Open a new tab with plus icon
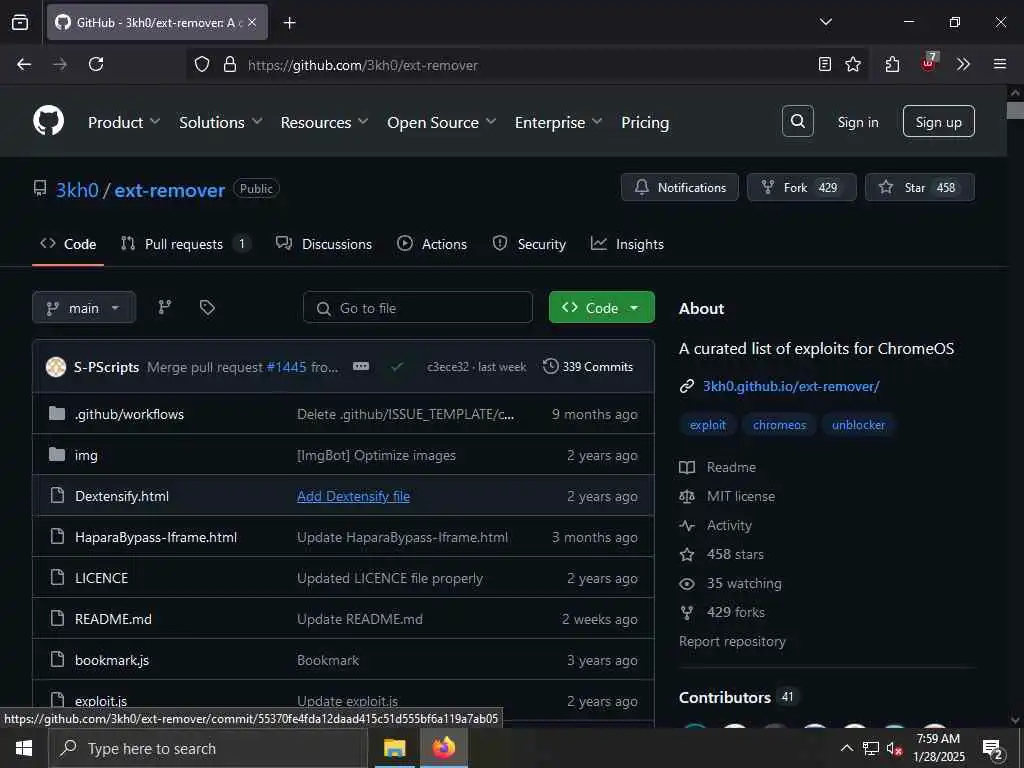1024x768 pixels. tap(290, 23)
